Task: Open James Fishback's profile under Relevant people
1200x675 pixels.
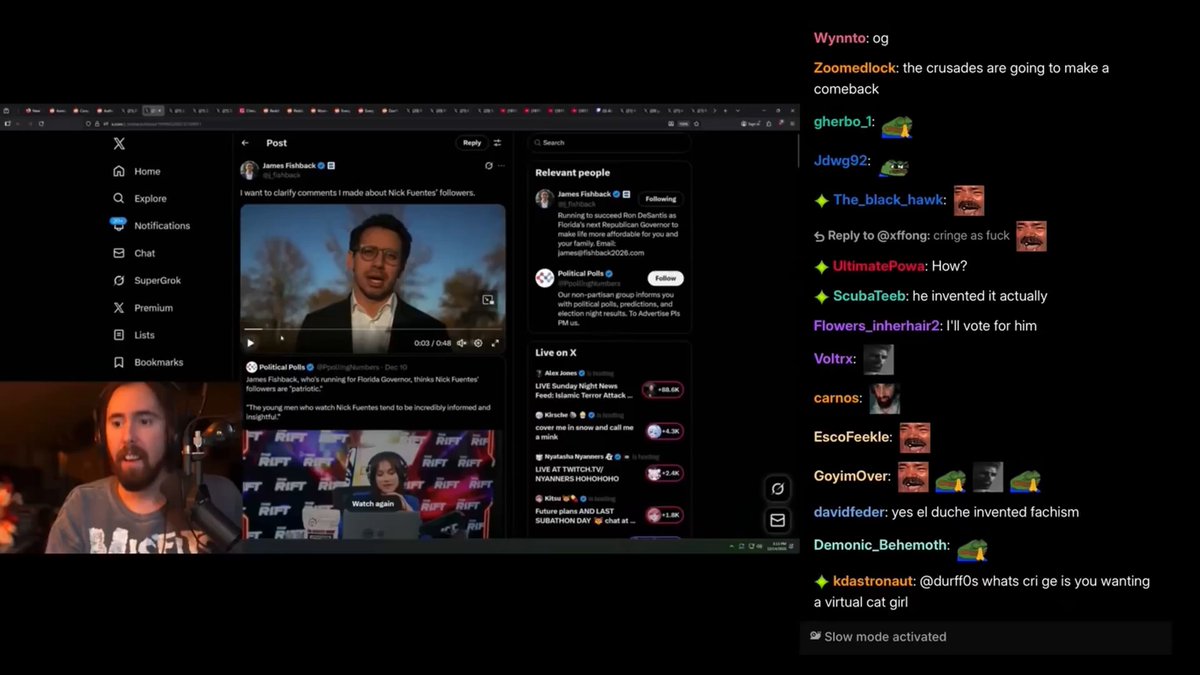Action: (x=582, y=194)
